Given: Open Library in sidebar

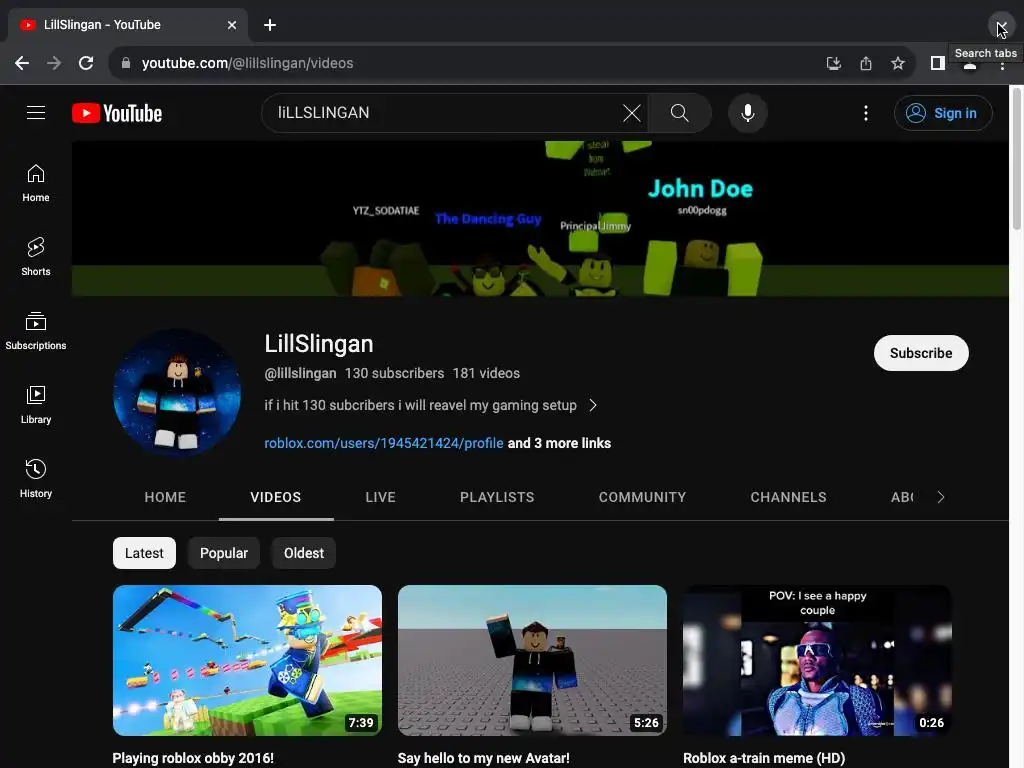Looking at the screenshot, I should click(36, 405).
